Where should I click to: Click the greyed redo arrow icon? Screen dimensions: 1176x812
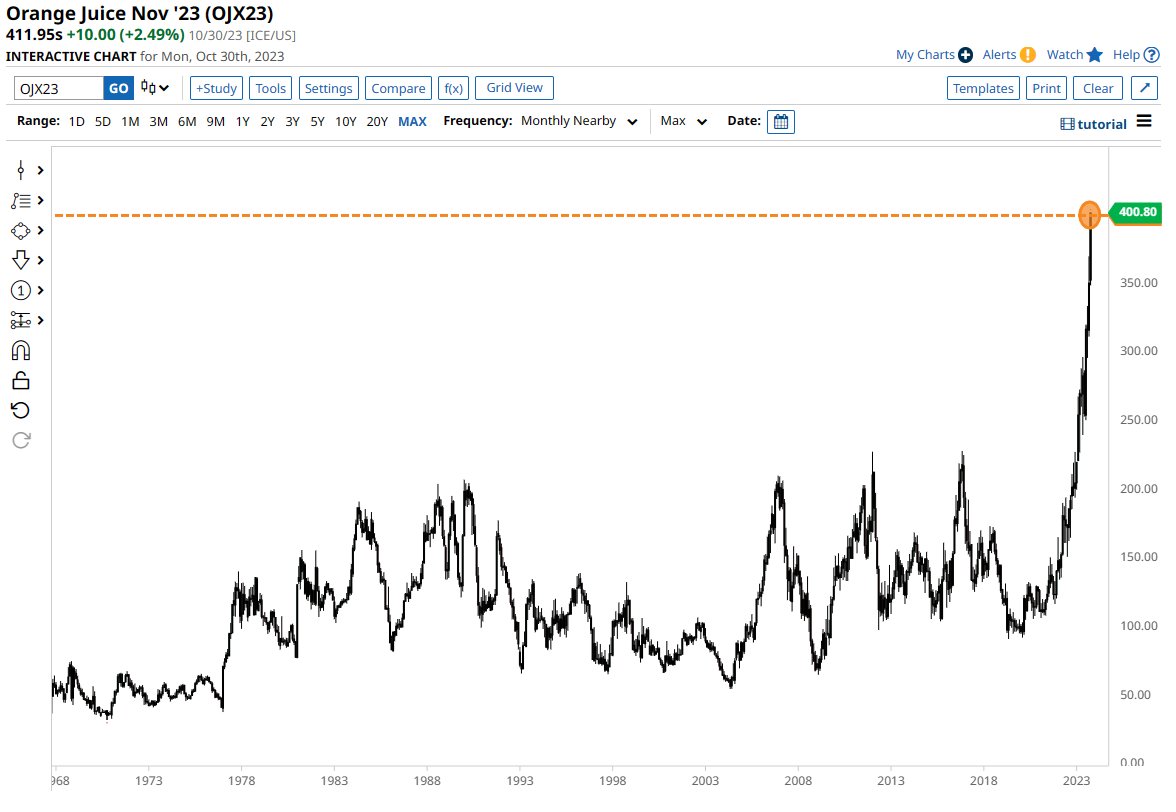click(x=21, y=440)
